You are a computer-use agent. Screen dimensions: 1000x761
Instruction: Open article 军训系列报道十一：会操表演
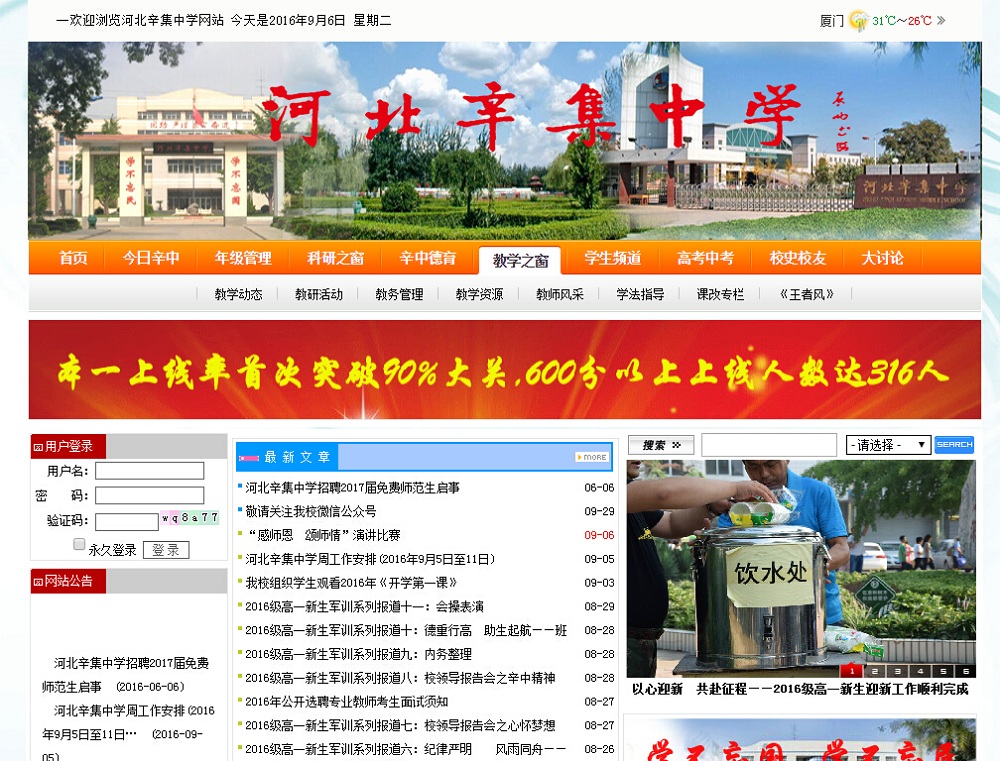364,607
